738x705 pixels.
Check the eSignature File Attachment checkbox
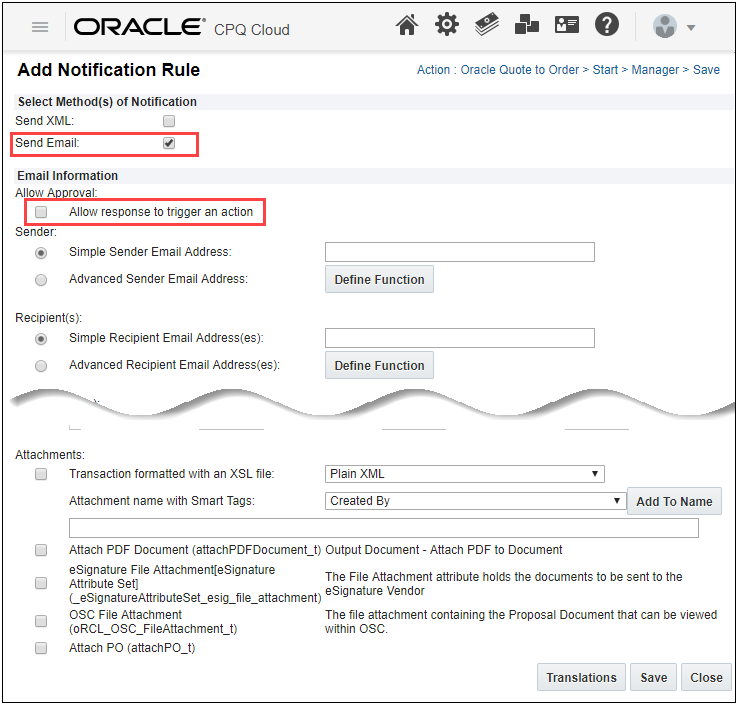[x=41, y=584]
